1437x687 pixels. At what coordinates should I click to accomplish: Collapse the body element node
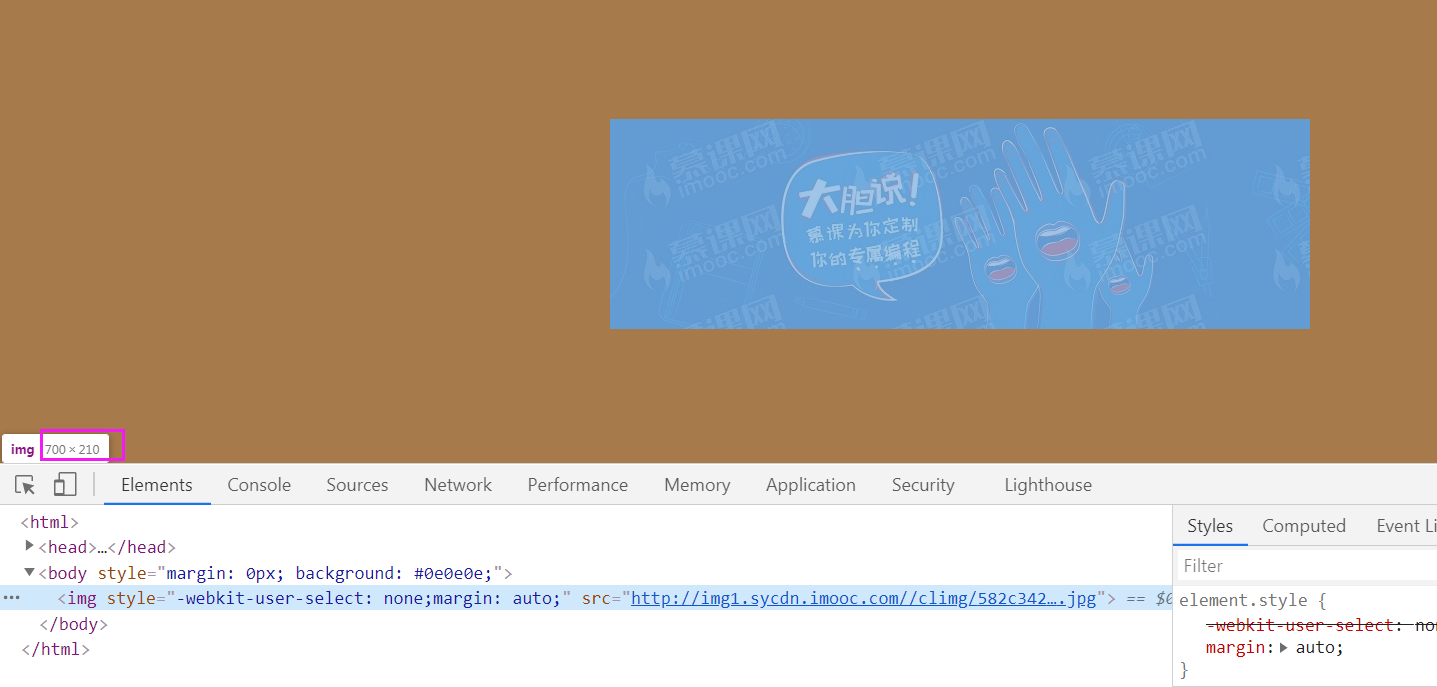pos(29,572)
